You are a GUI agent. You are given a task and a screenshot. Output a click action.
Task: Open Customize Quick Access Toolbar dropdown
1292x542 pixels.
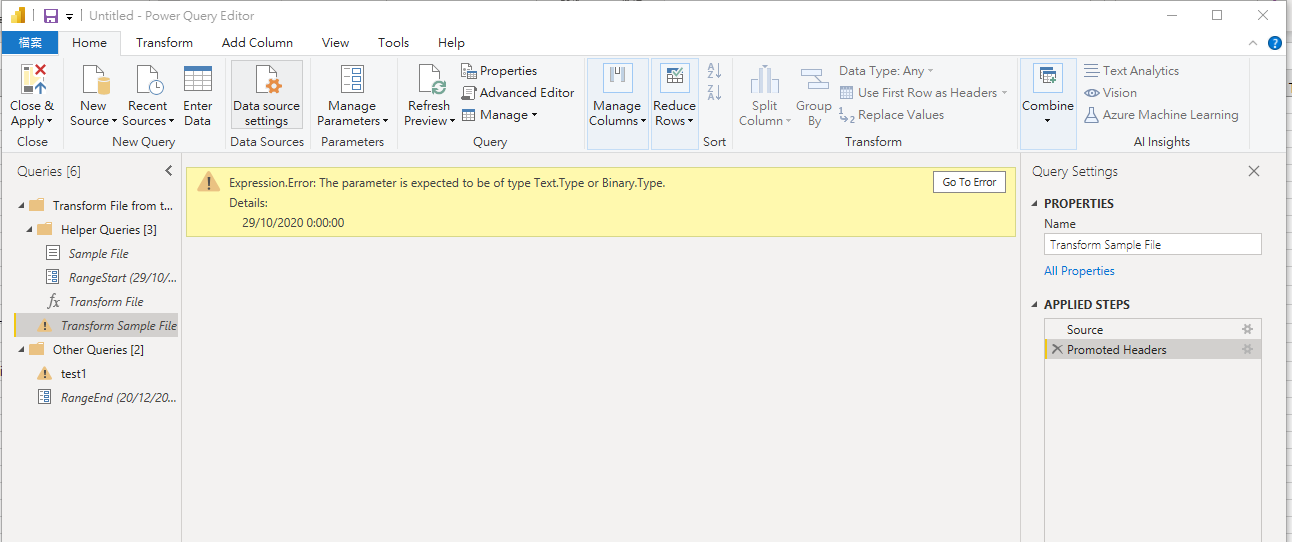tap(69, 17)
